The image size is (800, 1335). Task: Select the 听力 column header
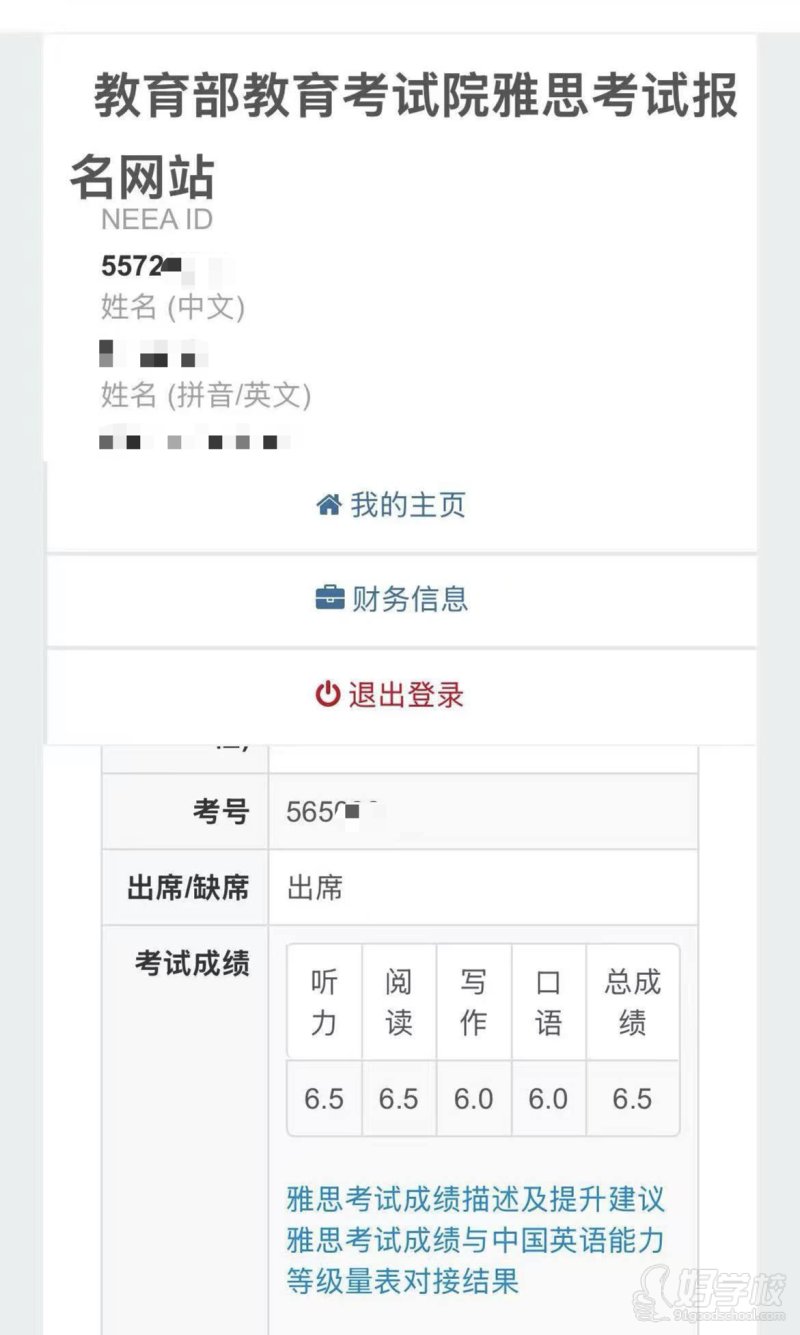click(x=323, y=1002)
